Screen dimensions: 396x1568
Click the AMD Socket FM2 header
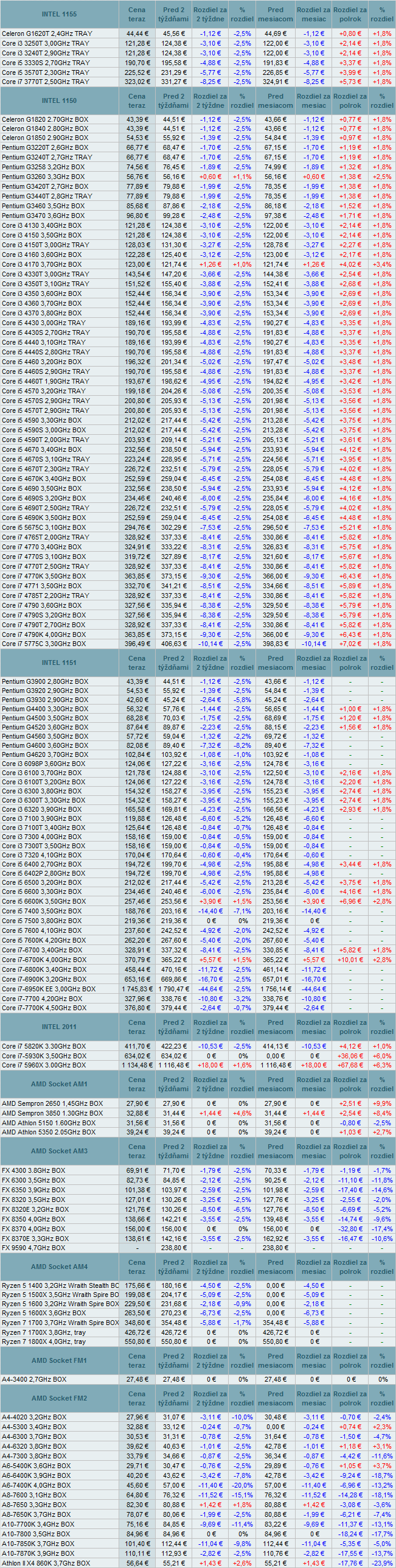(x=59, y=1398)
